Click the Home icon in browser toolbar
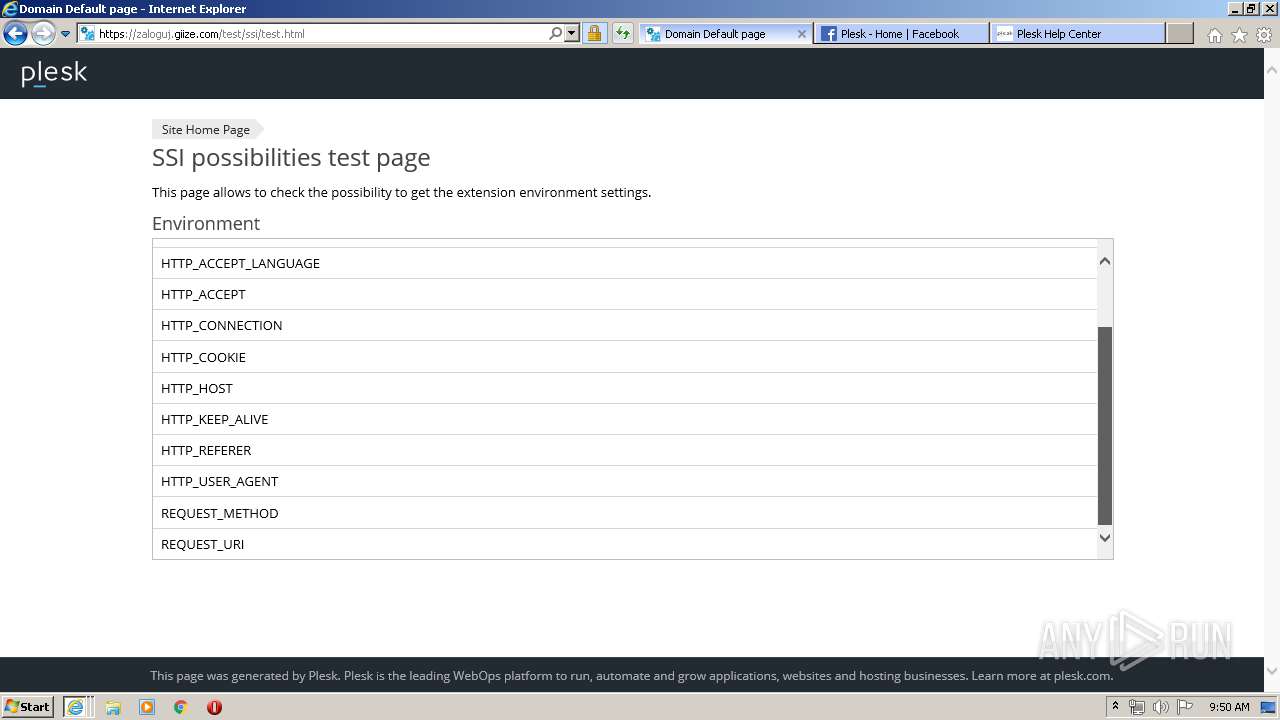The height and width of the screenshot is (720, 1280). pos(1214,35)
